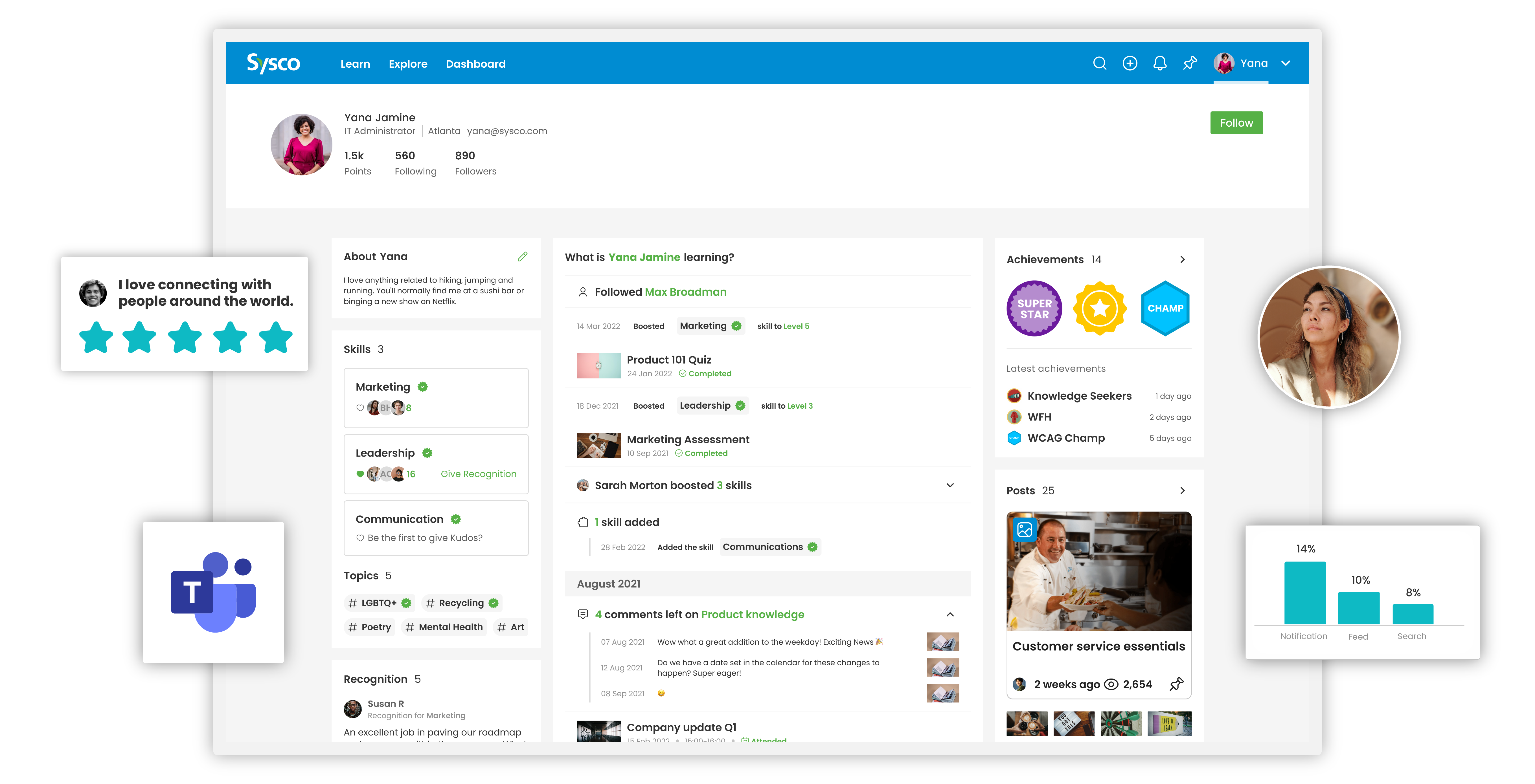
Task: Toggle kudos heart on Marketing skill
Action: coord(360,408)
